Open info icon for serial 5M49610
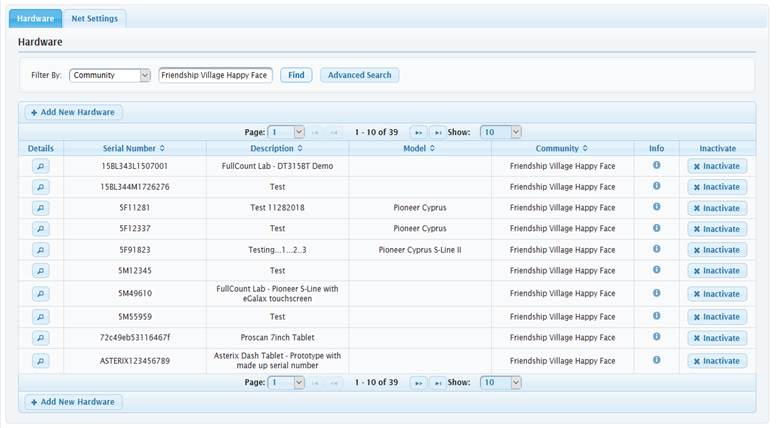The image size is (780, 428). pyautogui.click(x=657, y=293)
